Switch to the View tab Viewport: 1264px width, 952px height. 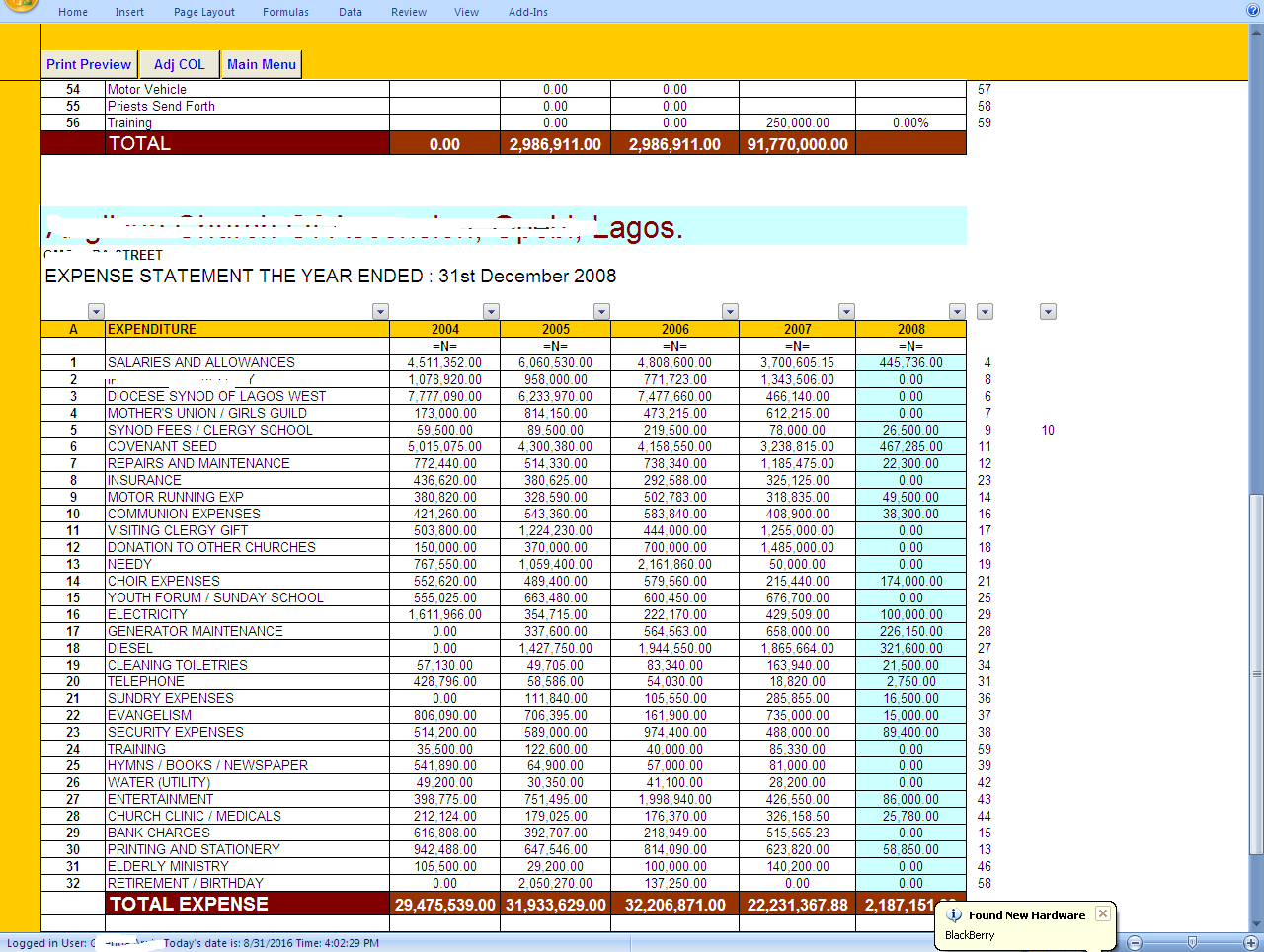[x=467, y=12]
